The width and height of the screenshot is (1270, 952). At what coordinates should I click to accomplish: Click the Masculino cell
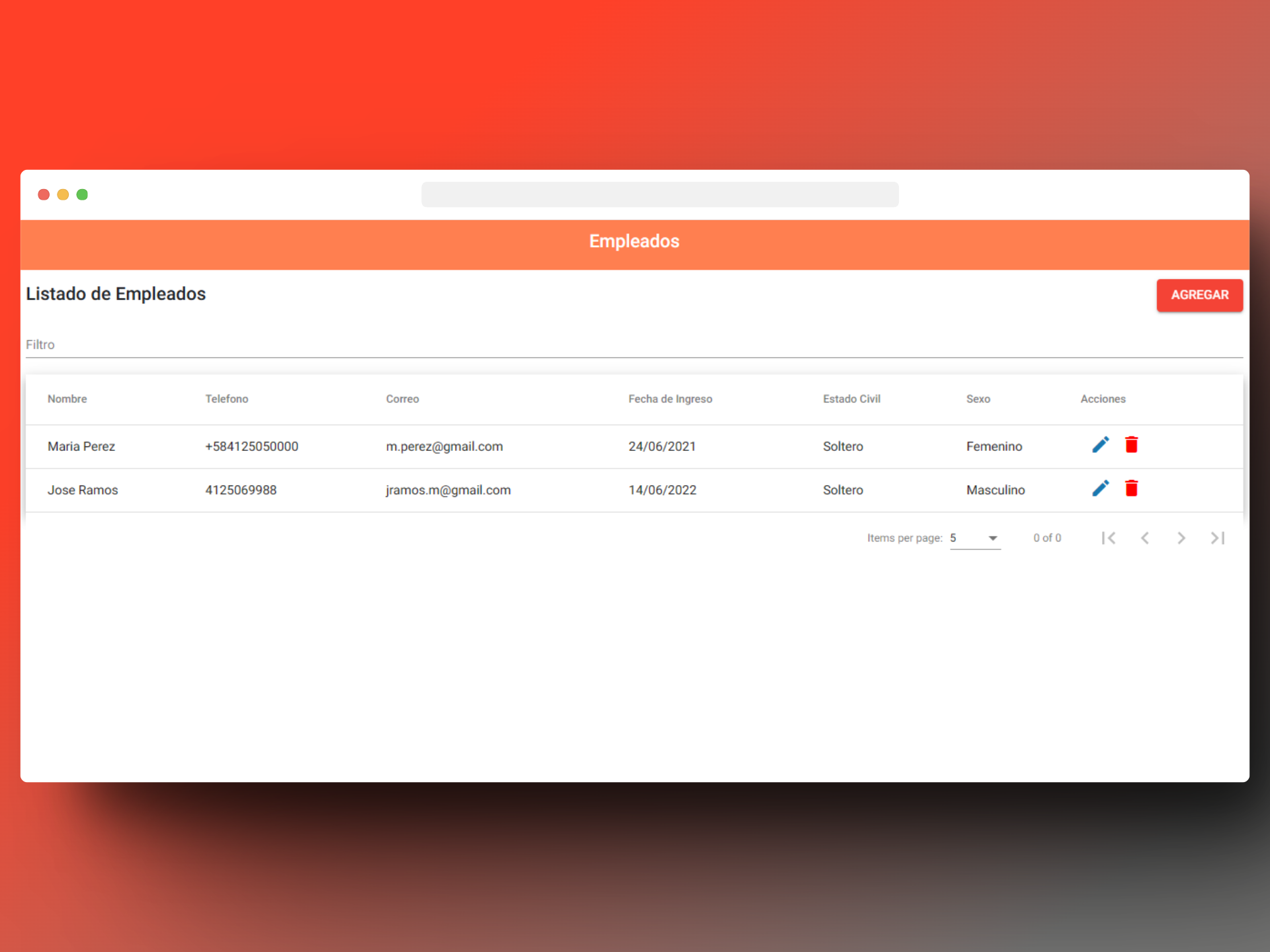tap(995, 490)
